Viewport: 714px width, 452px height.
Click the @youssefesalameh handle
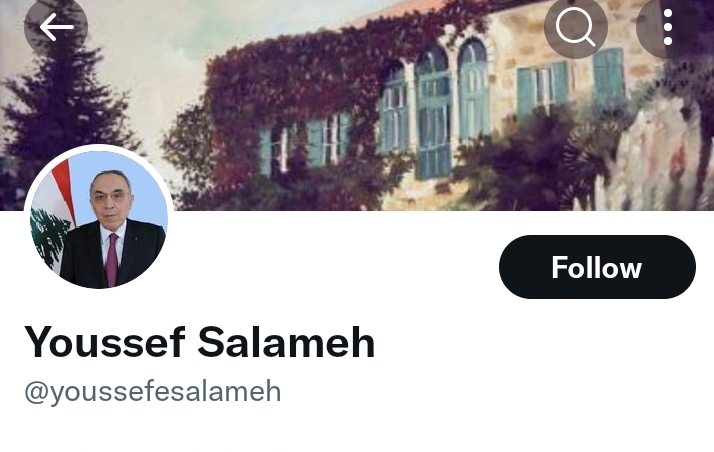click(x=153, y=392)
